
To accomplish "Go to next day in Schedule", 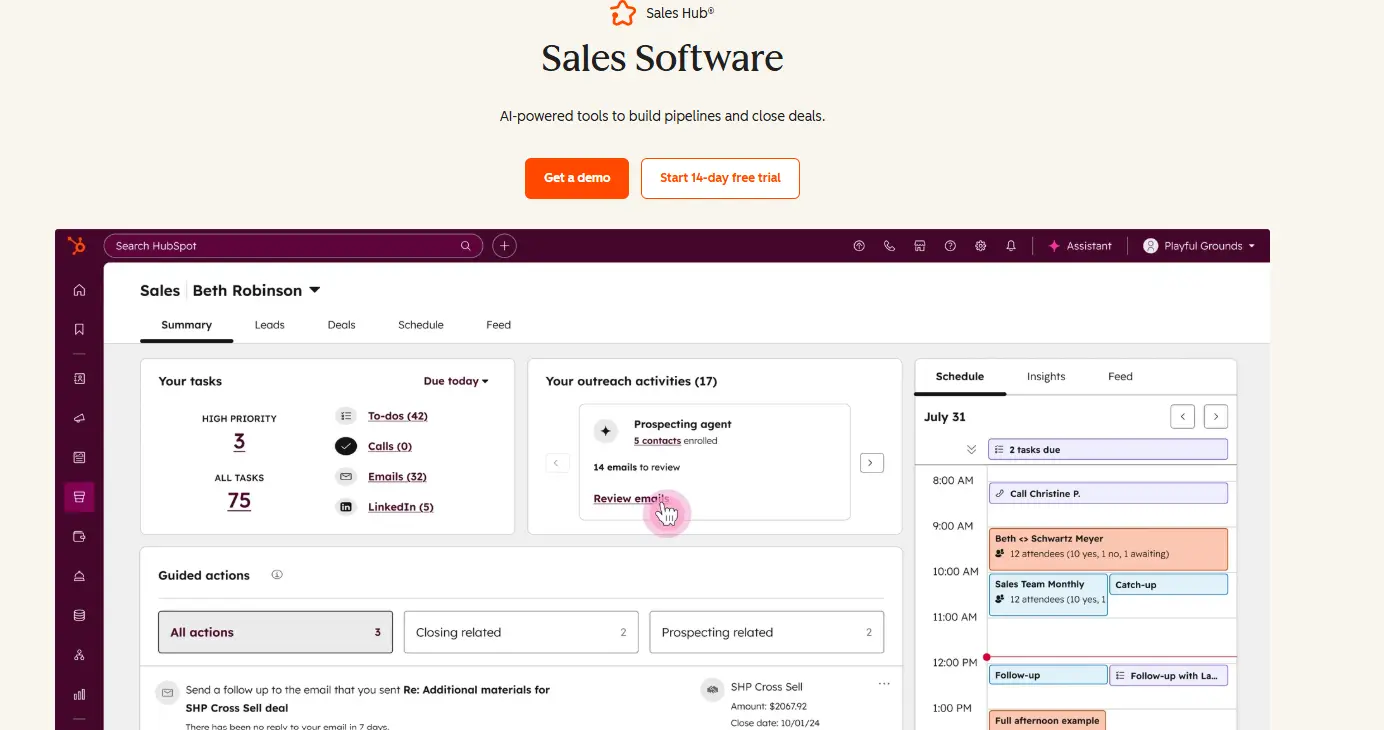I will [x=1216, y=416].
